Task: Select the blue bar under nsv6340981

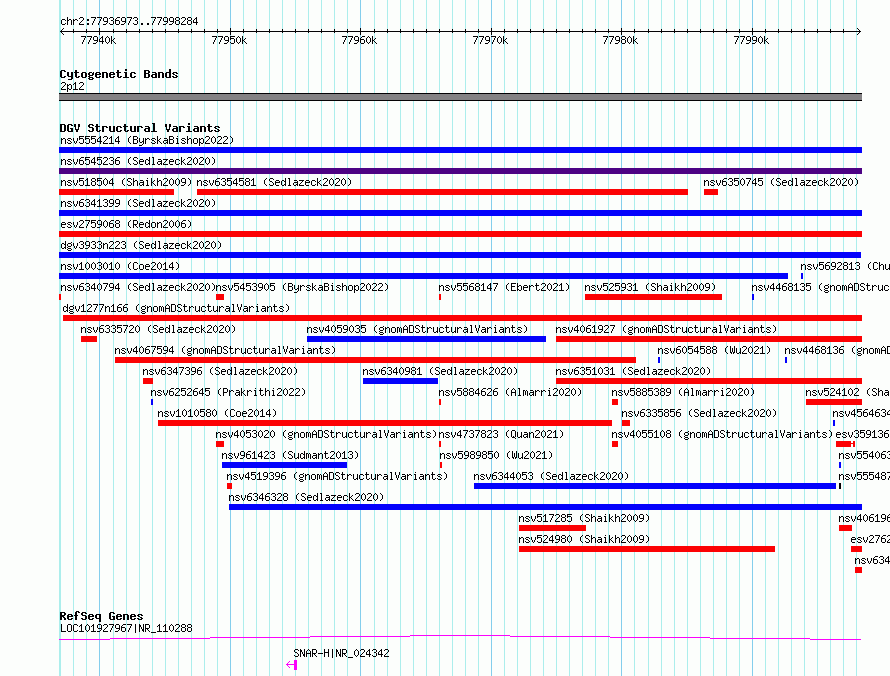Action: [x=400, y=381]
